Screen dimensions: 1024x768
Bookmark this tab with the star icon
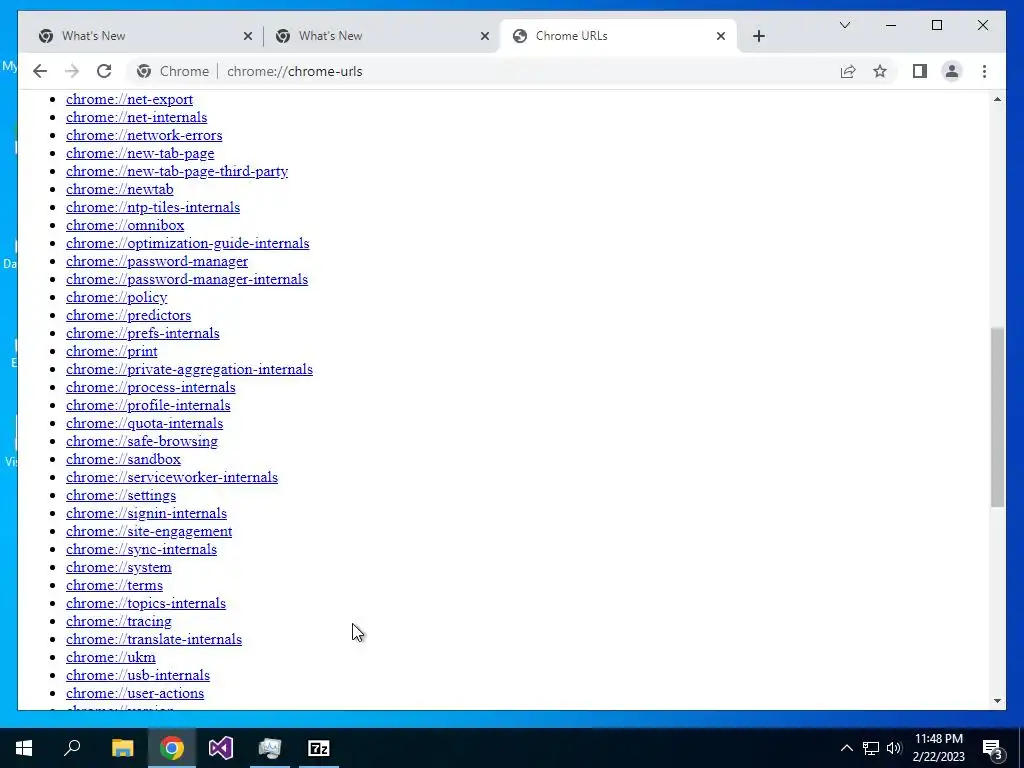tap(880, 71)
